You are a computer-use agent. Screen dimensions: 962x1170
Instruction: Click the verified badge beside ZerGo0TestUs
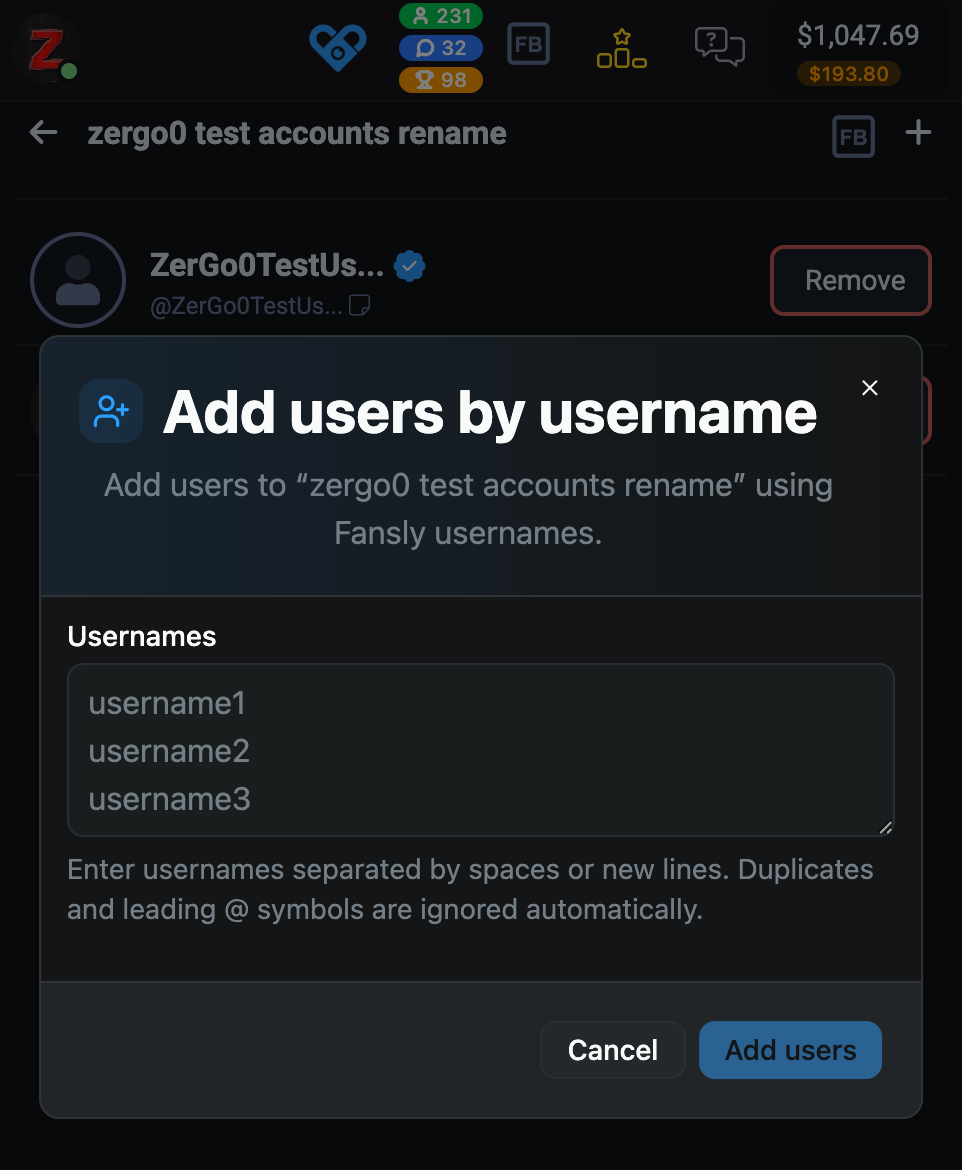(409, 265)
